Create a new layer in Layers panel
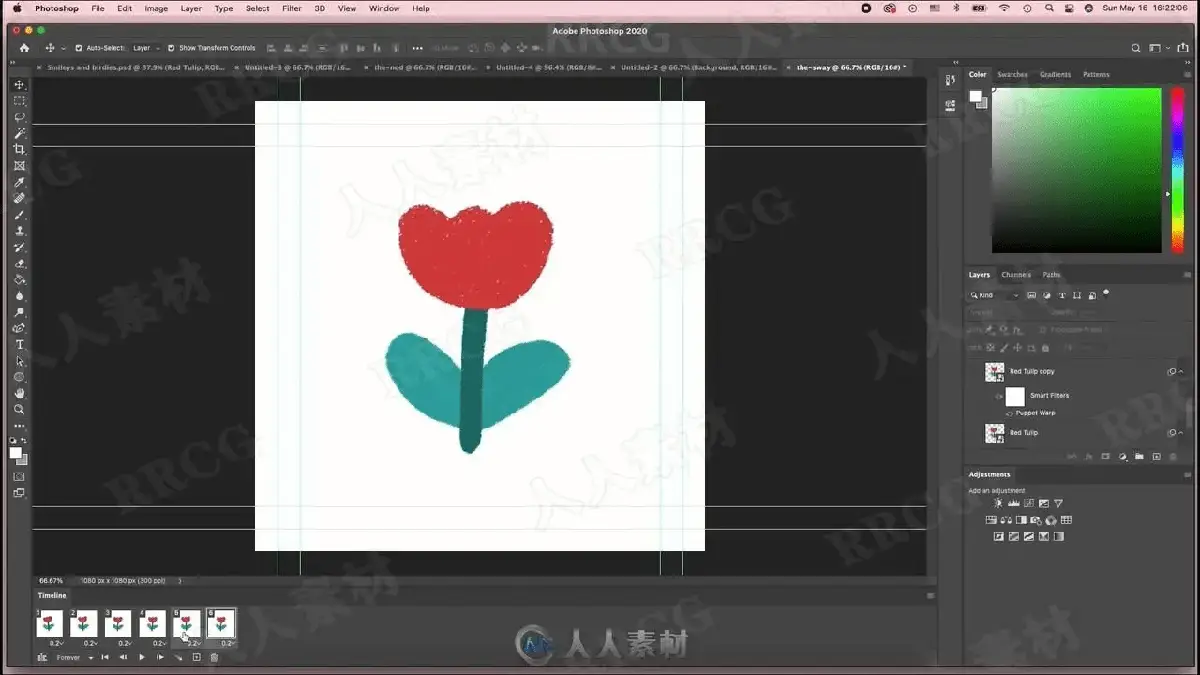 click(x=1156, y=457)
